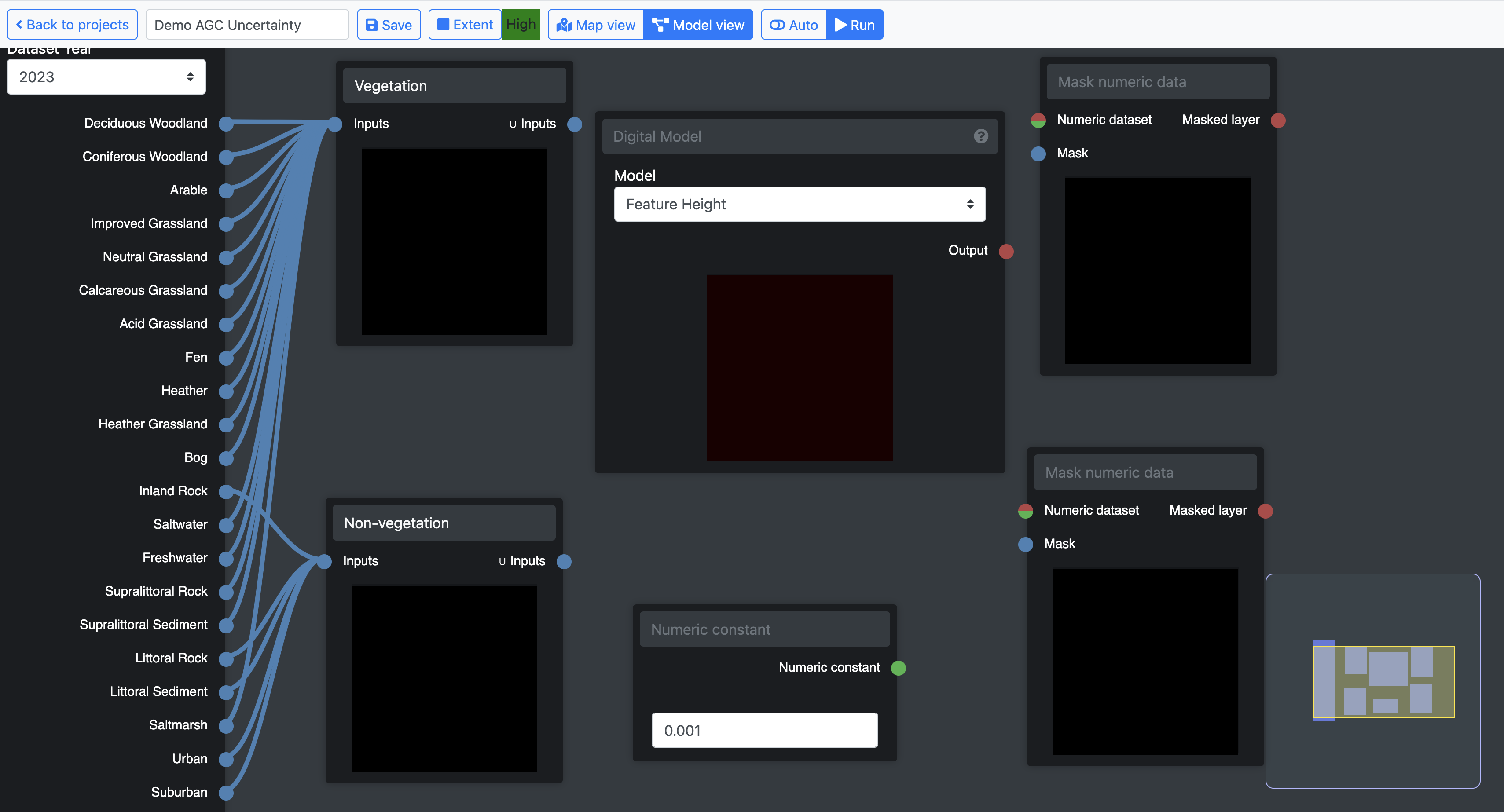Switch to Map view
Viewport: 1504px width, 812px height.
(595, 25)
